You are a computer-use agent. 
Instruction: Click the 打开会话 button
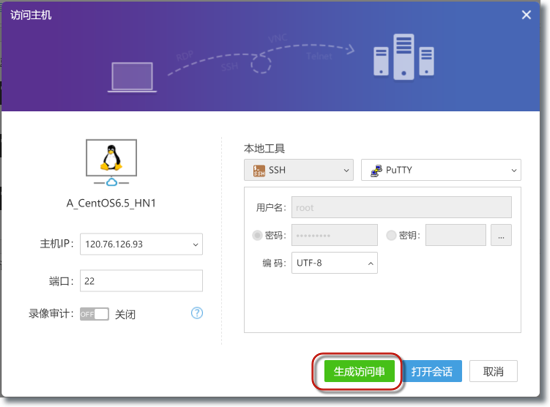[x=432, y=371]
